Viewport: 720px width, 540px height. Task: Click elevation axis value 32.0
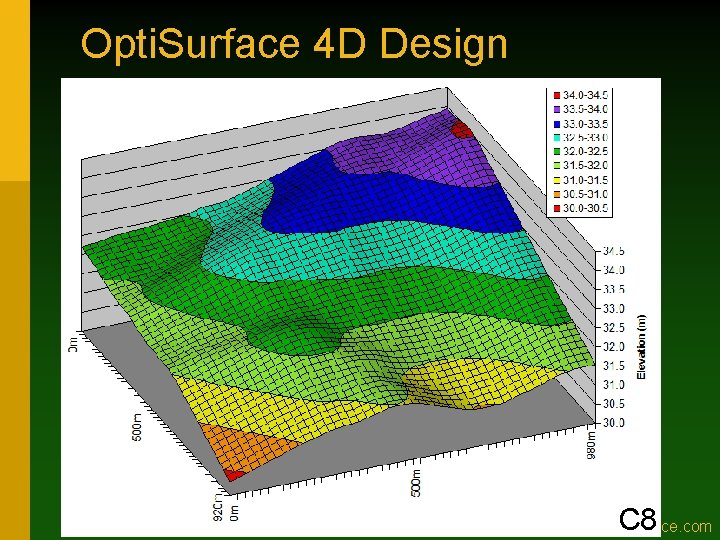(x=613, y=347)
